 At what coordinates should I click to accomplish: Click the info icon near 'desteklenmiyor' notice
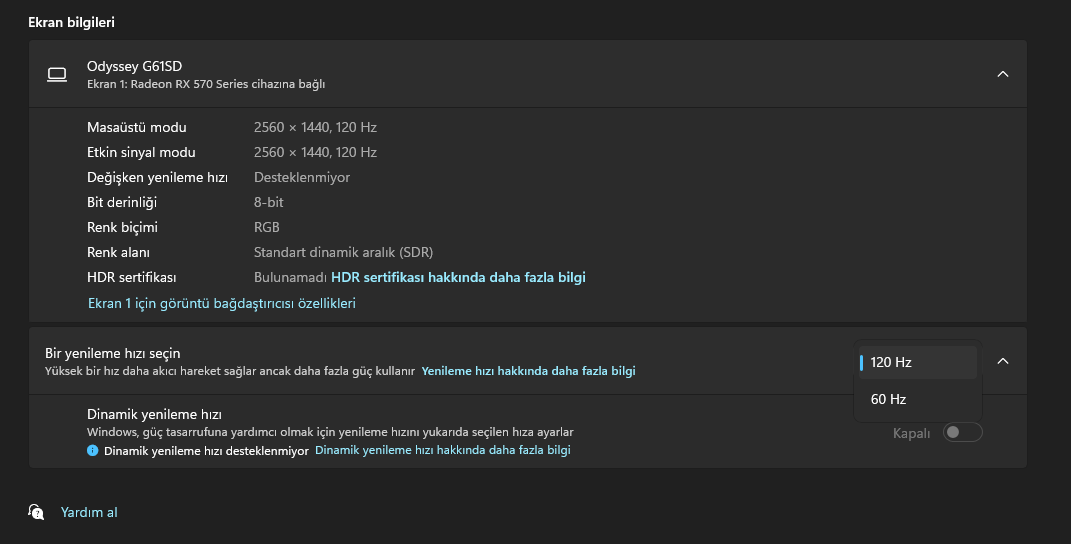pyautogui.click(x=93, y=451)
